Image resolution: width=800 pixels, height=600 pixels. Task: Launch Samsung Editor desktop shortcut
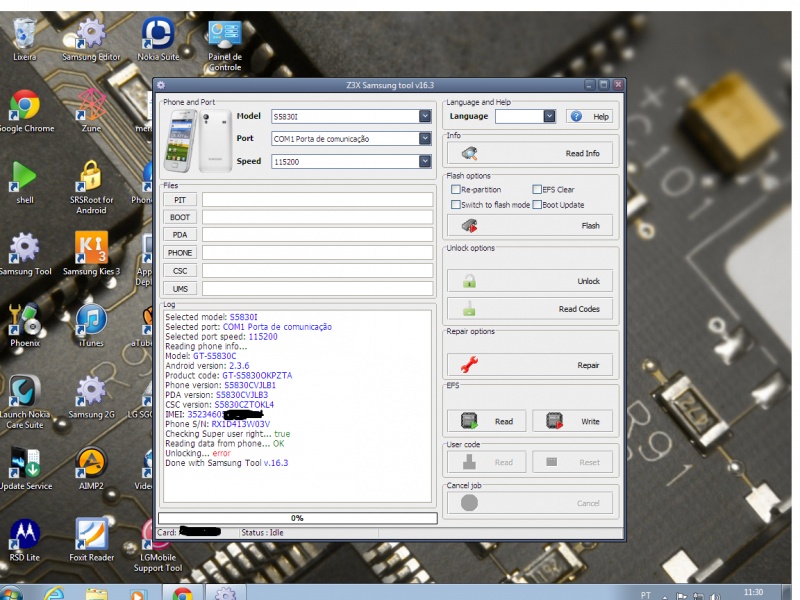tap(91, 40)
